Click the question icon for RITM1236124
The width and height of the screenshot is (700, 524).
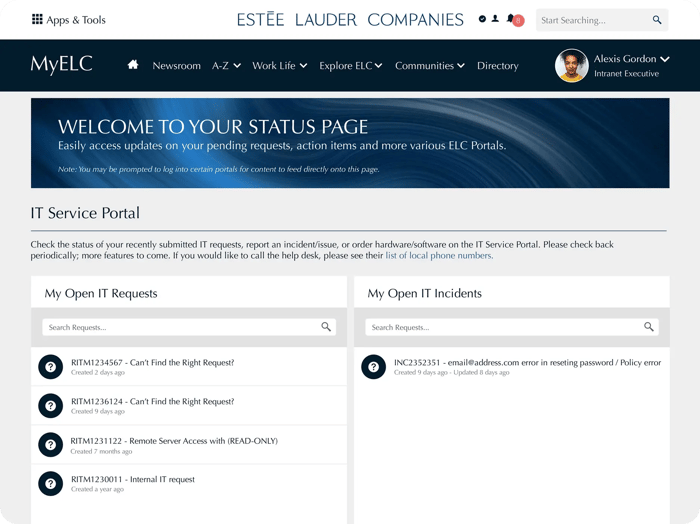[x=50, y=406]
